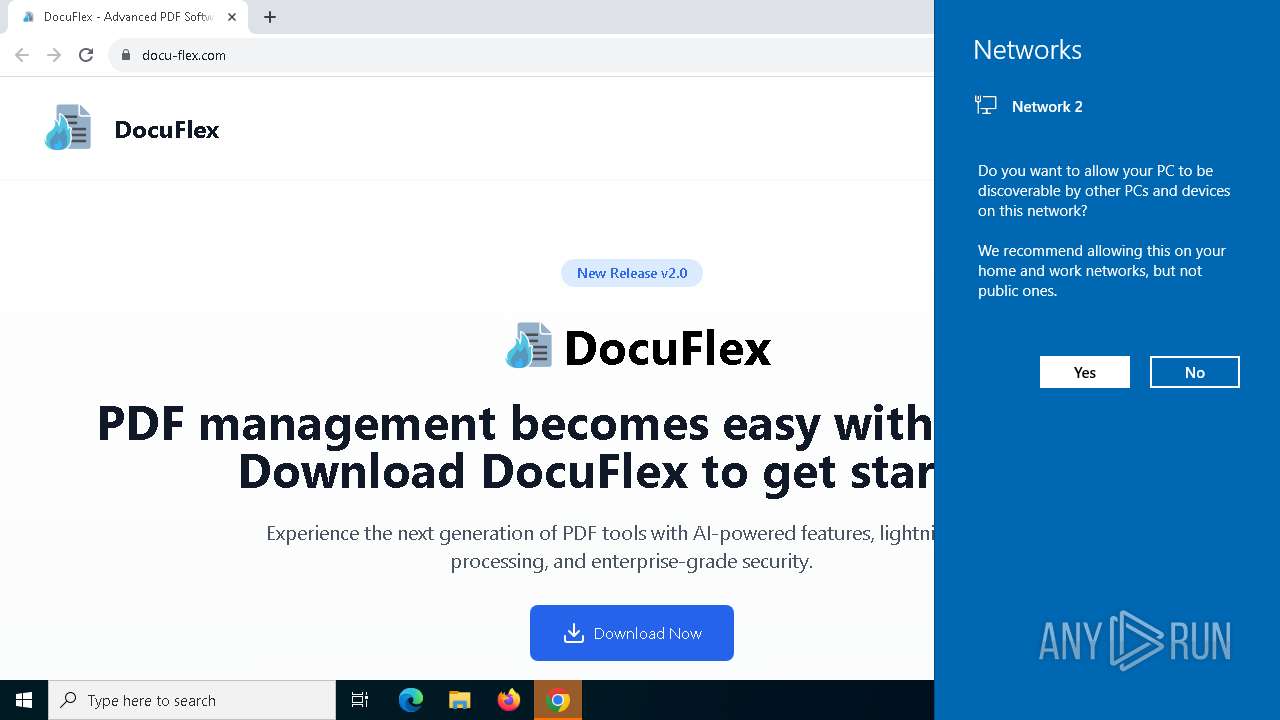Click the Network 2 connection icon
This screenshot has width=1280, height=720.
[986, 106]
